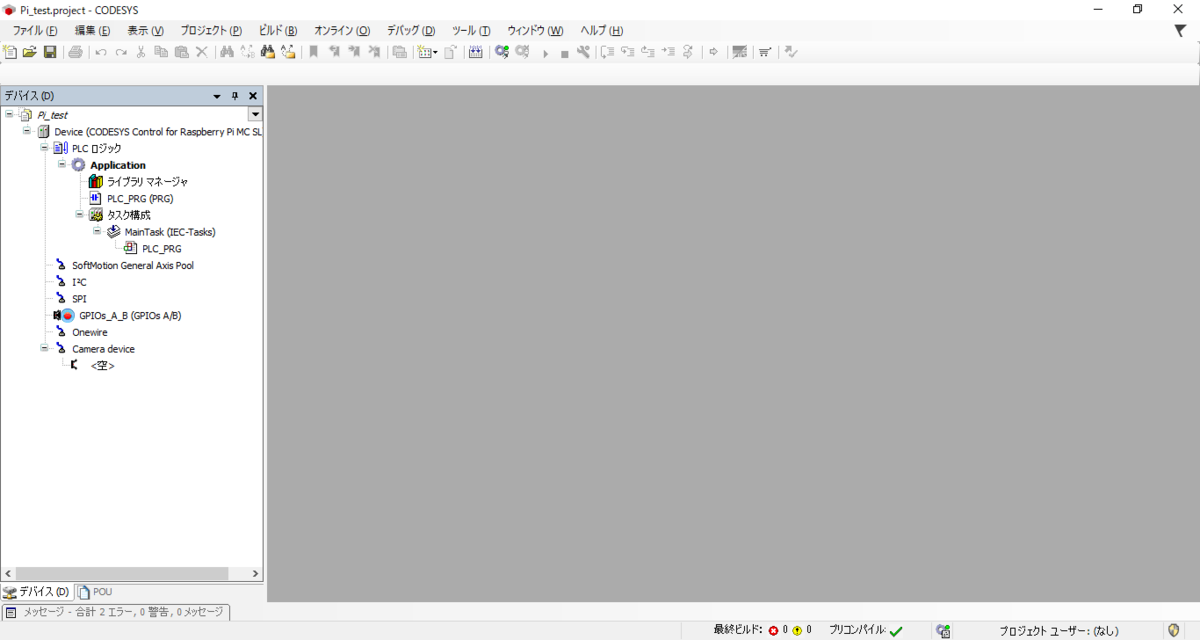Click the Paste clipboard icon

point(181,52)
